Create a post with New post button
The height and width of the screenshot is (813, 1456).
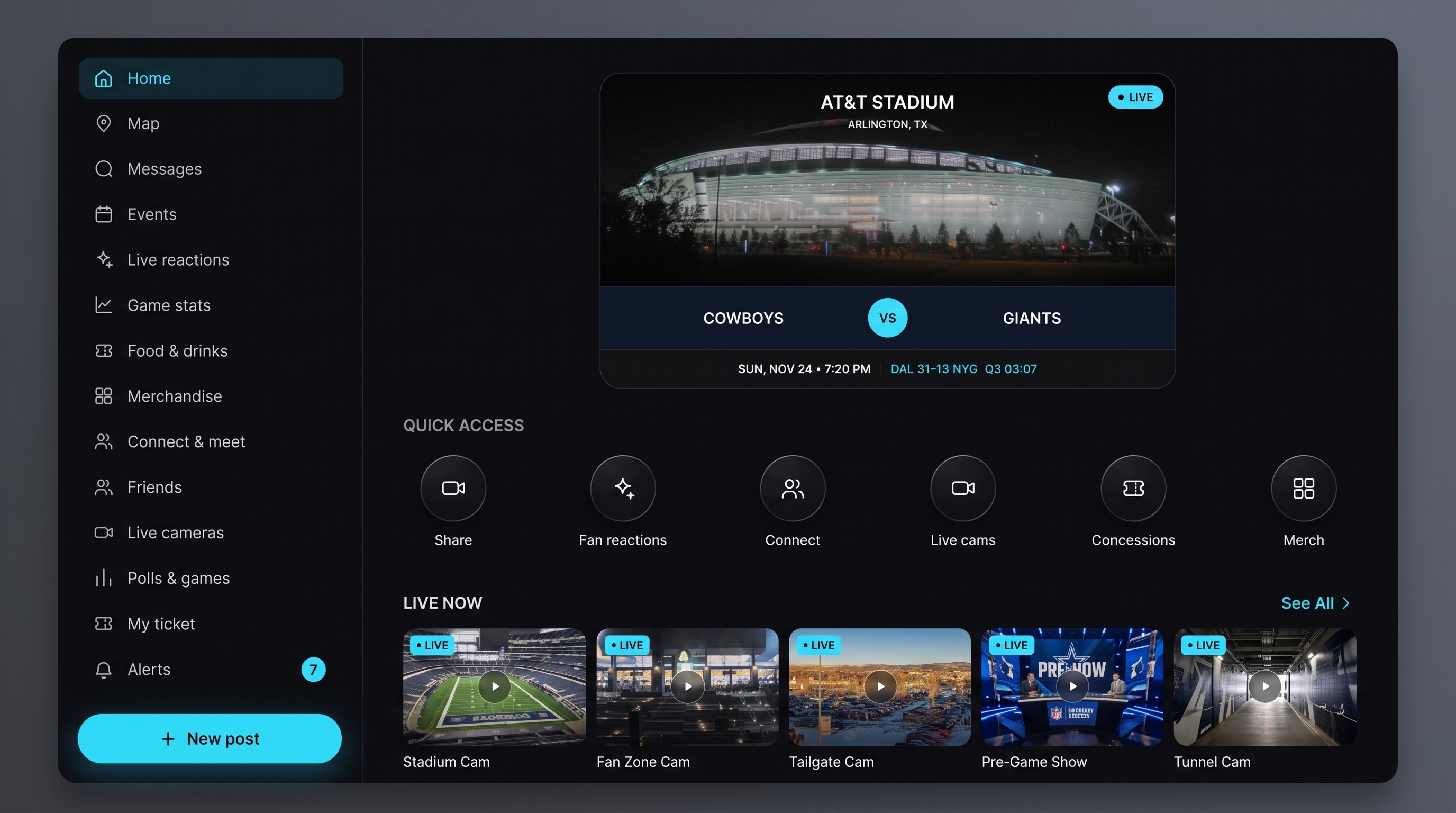(x=210, y=738)
